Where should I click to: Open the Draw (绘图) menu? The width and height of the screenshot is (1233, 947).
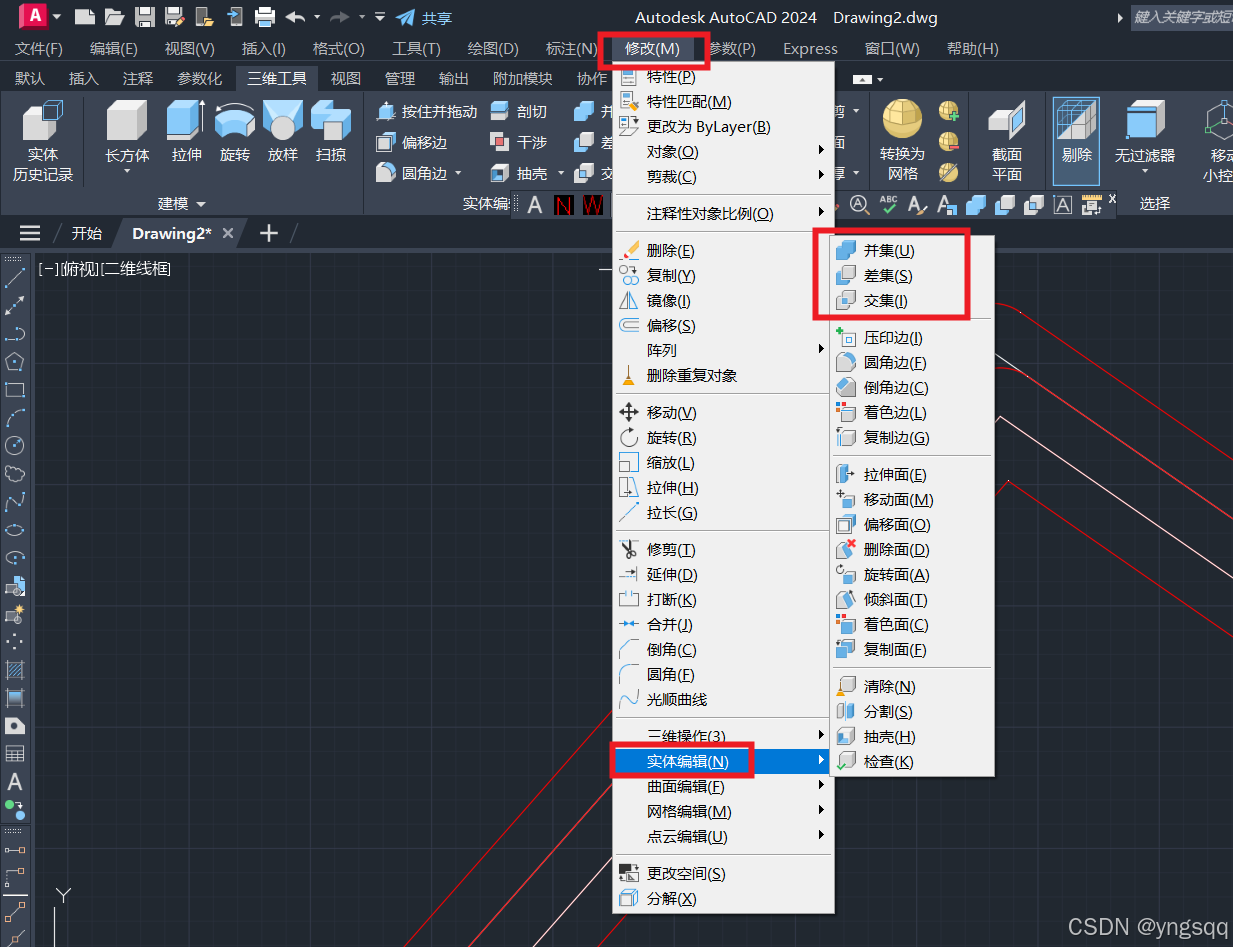pyautogui.click(x=493, y=49)
